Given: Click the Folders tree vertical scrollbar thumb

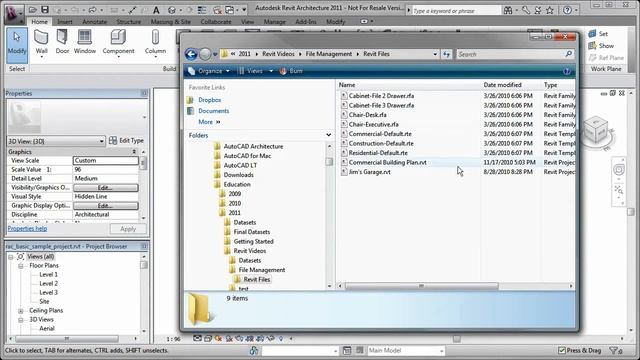Looking at the screenshot, I should [x=329, y=162].
